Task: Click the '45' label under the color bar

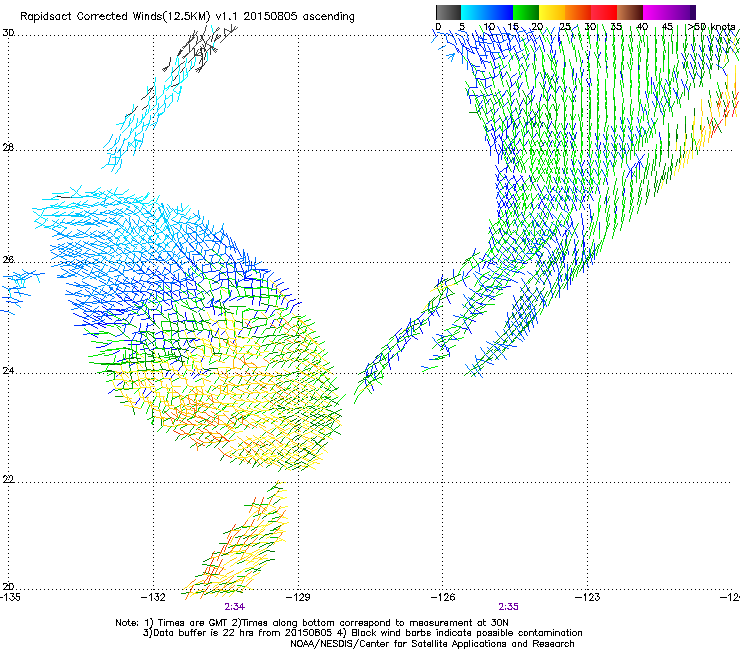Action: pyautogui.click(x=667, y=27)
